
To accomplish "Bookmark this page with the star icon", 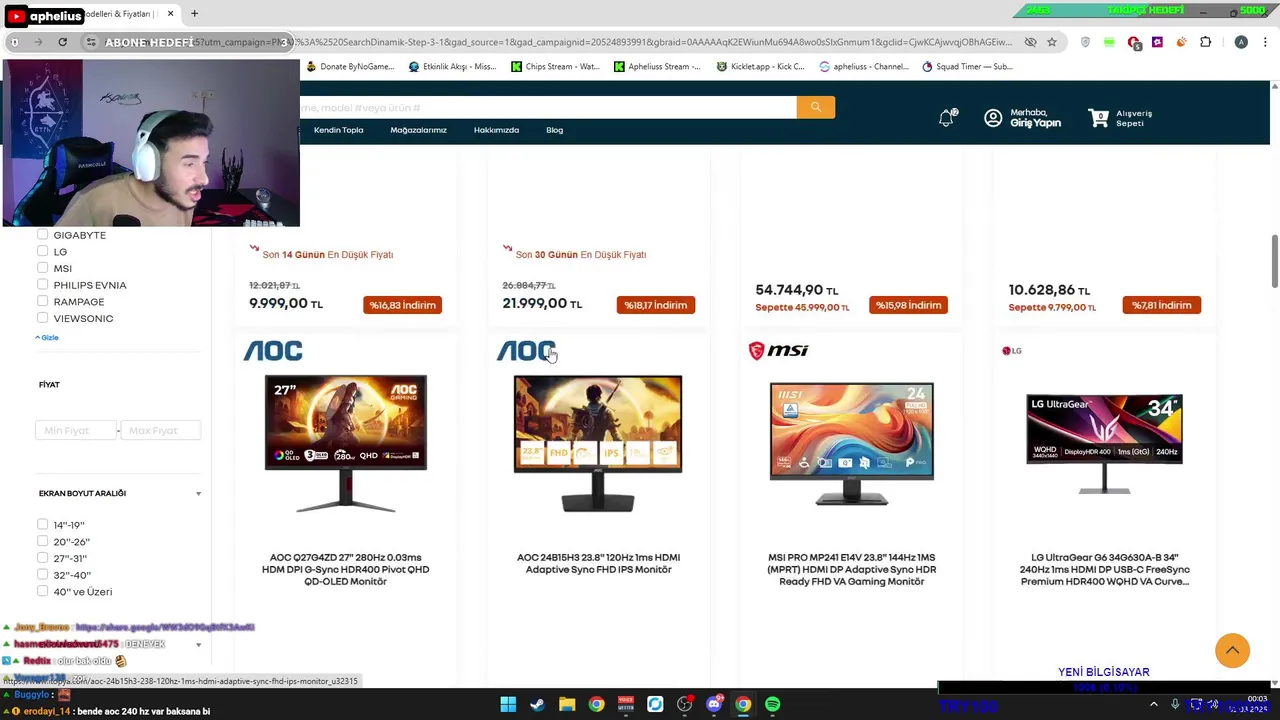I will [1052, 42].
